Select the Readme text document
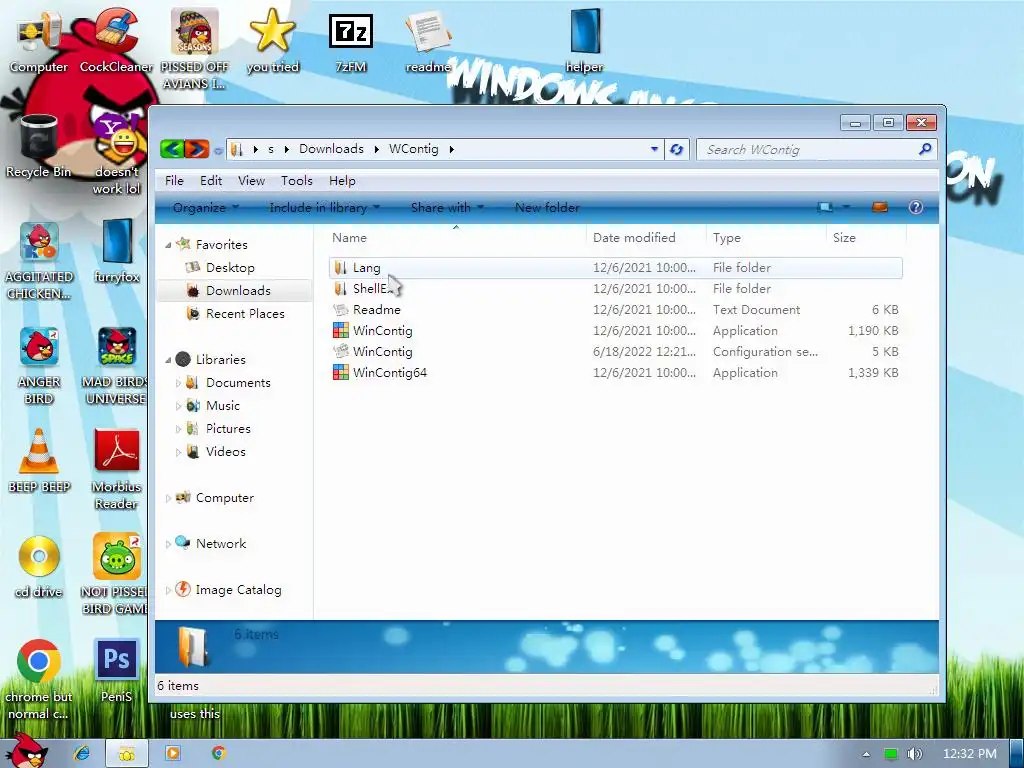 click(616, 310)
